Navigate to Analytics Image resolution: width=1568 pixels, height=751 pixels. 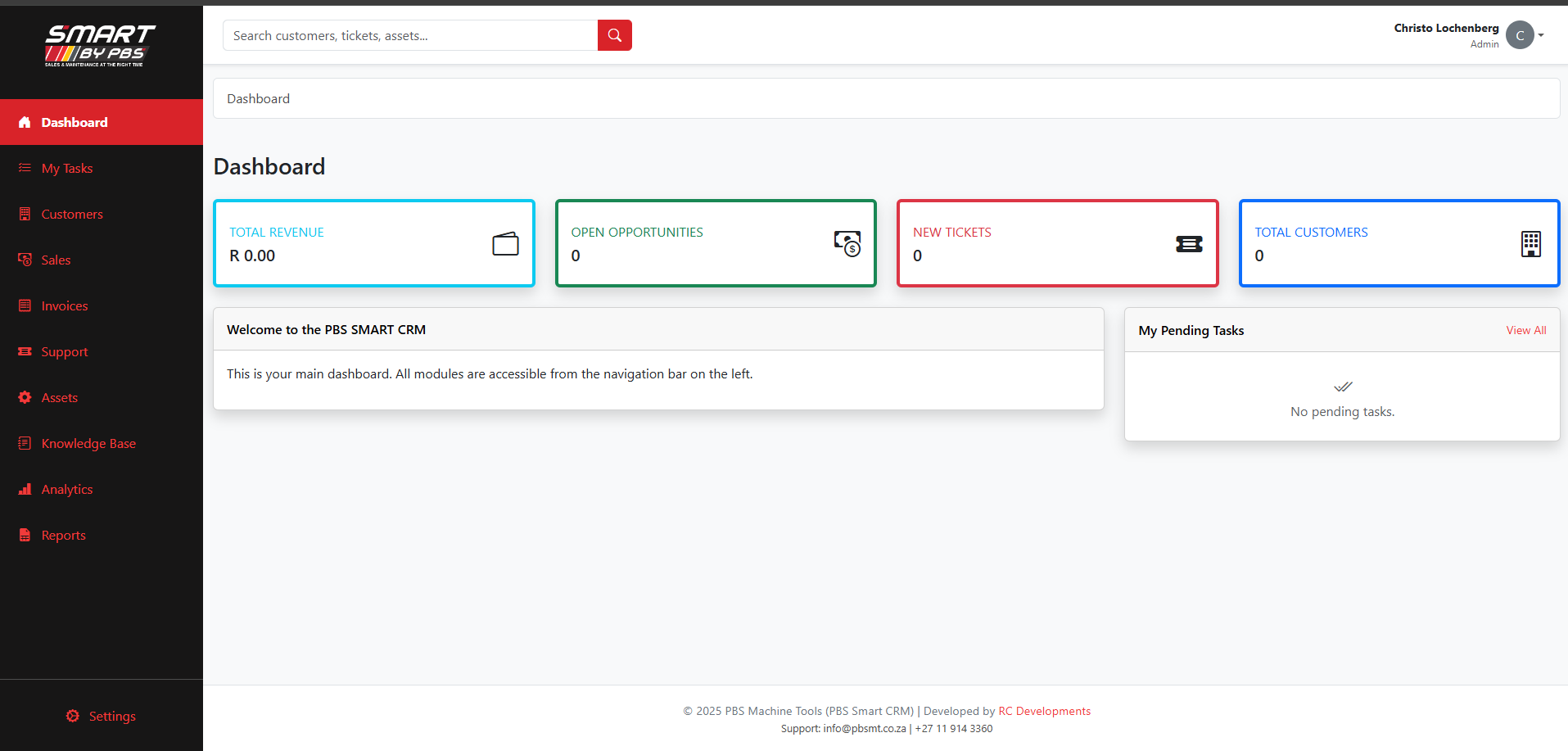[x=102, y=489]
